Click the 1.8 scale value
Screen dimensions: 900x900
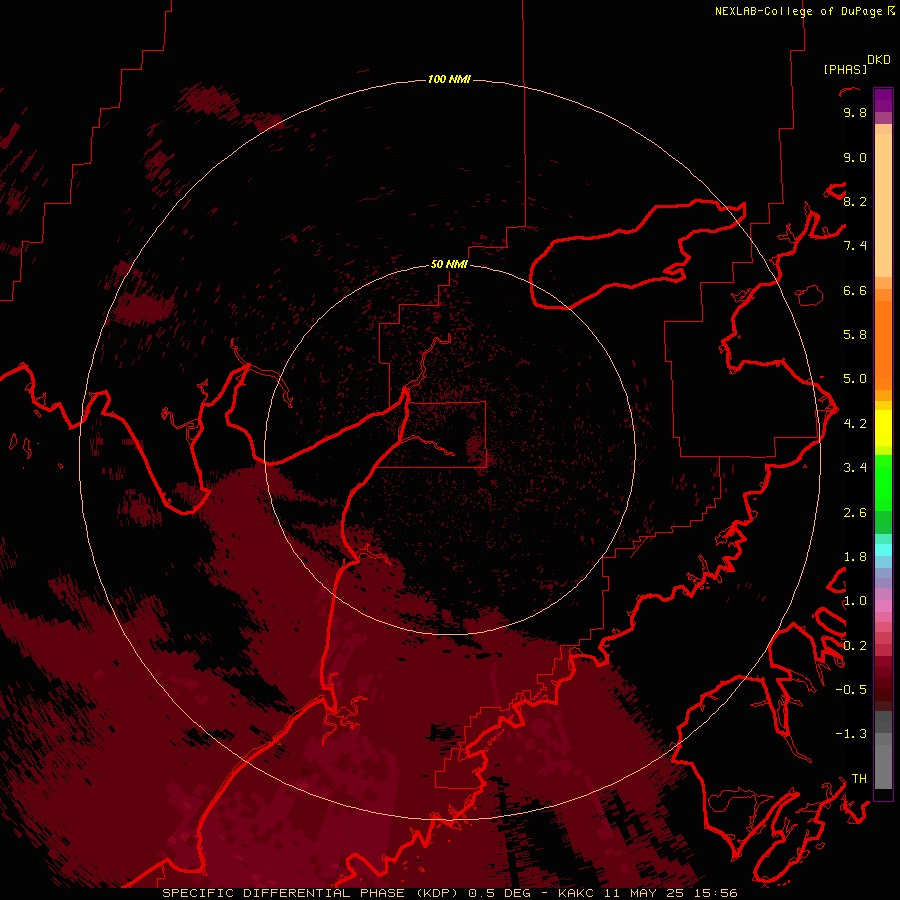(x=855, y=557)
